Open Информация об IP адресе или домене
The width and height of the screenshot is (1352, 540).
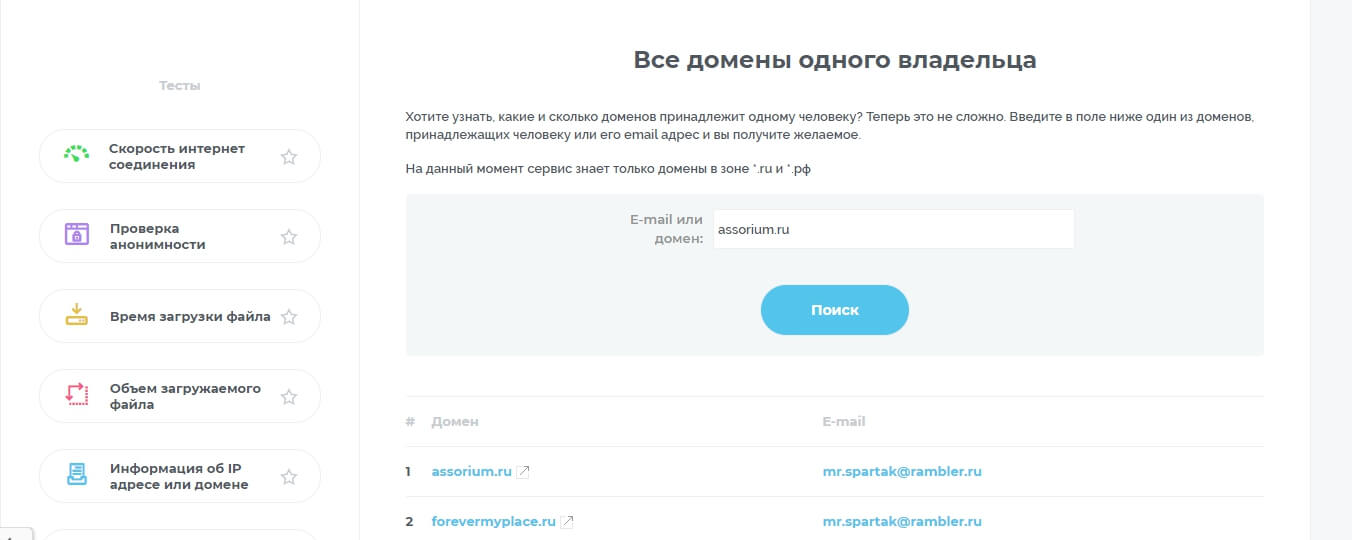tap(180, 476)
